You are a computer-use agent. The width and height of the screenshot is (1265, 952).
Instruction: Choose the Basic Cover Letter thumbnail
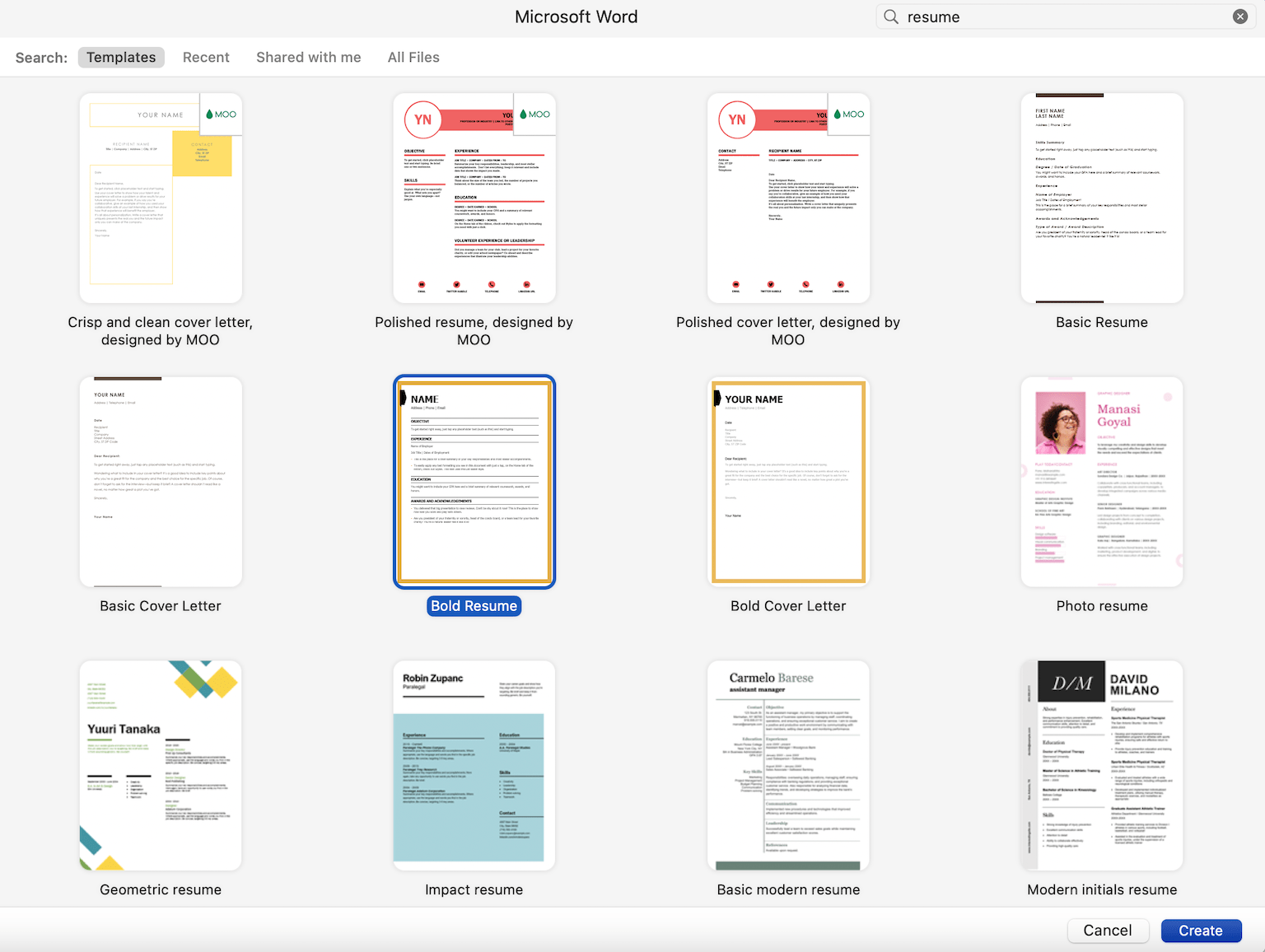coord(161,482)
